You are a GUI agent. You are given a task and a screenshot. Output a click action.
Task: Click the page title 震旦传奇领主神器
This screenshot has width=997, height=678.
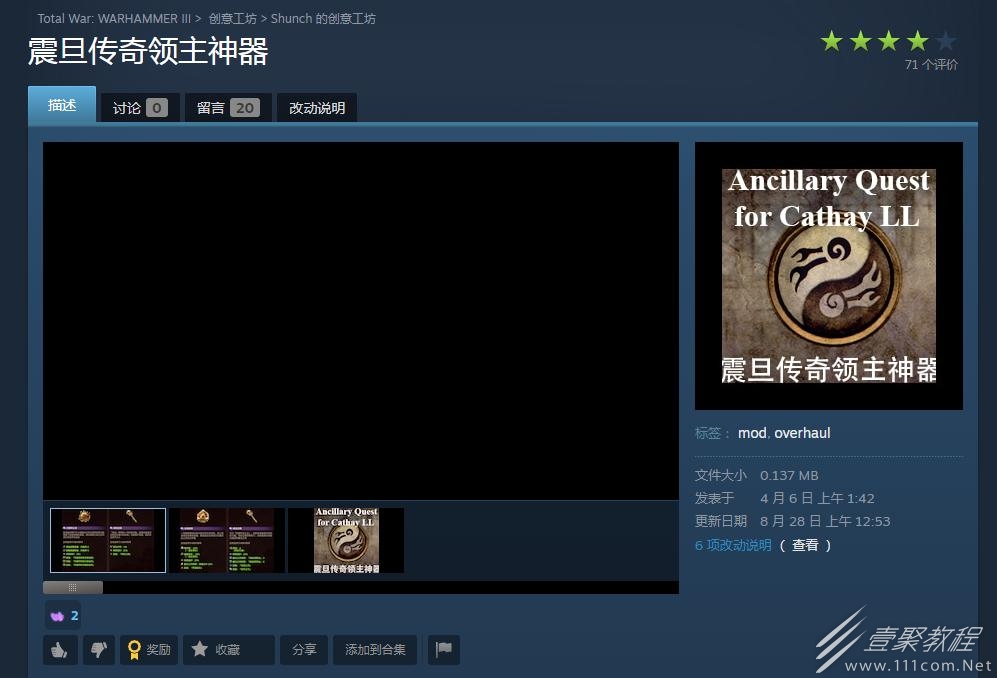148,51
